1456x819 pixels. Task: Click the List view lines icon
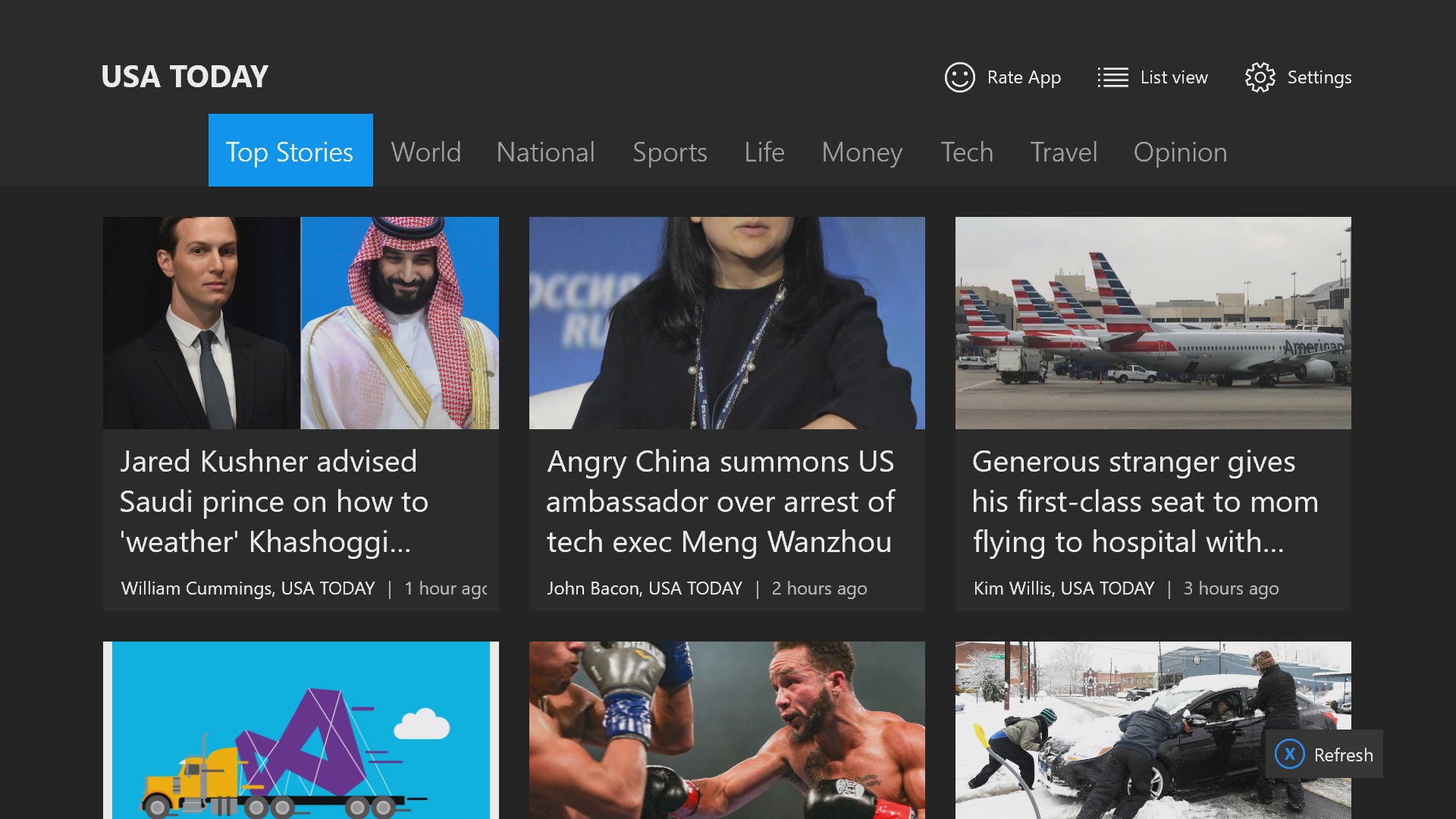tap(1112, 77)
